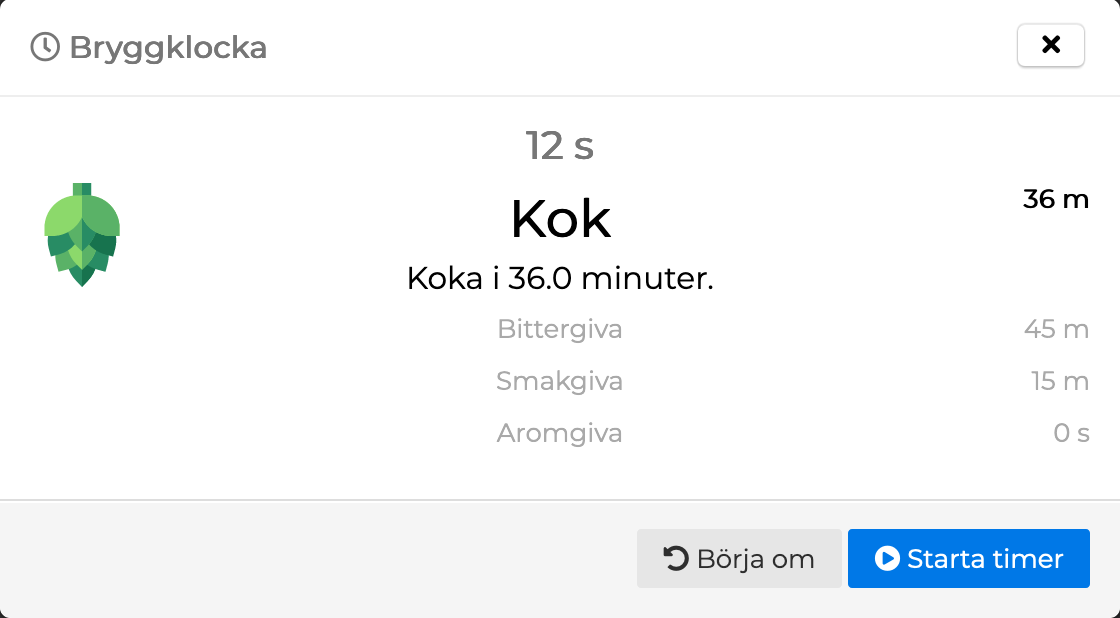This screenshot has width=1120, height=618.
Task: Click empty header area between title and X
Action: [x=640, y=47]
